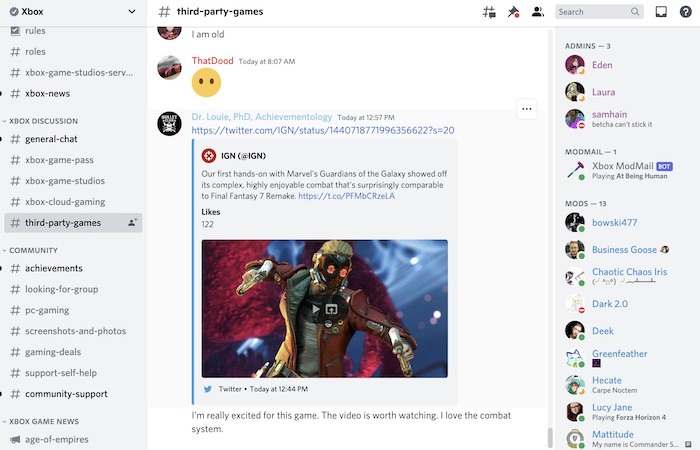Open screenshots-and-photos channel
The image size is (700, 450).
[73, 331]
